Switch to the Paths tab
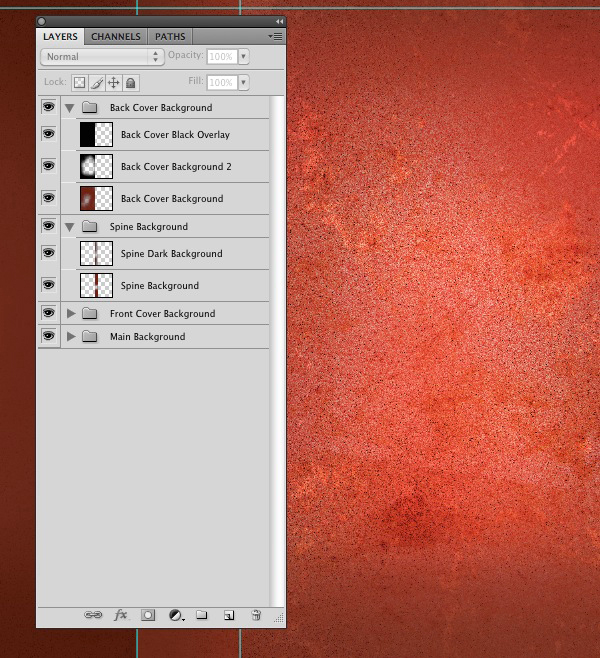The width and height of the screenshot is (600, 658). (x=170, y=37)
